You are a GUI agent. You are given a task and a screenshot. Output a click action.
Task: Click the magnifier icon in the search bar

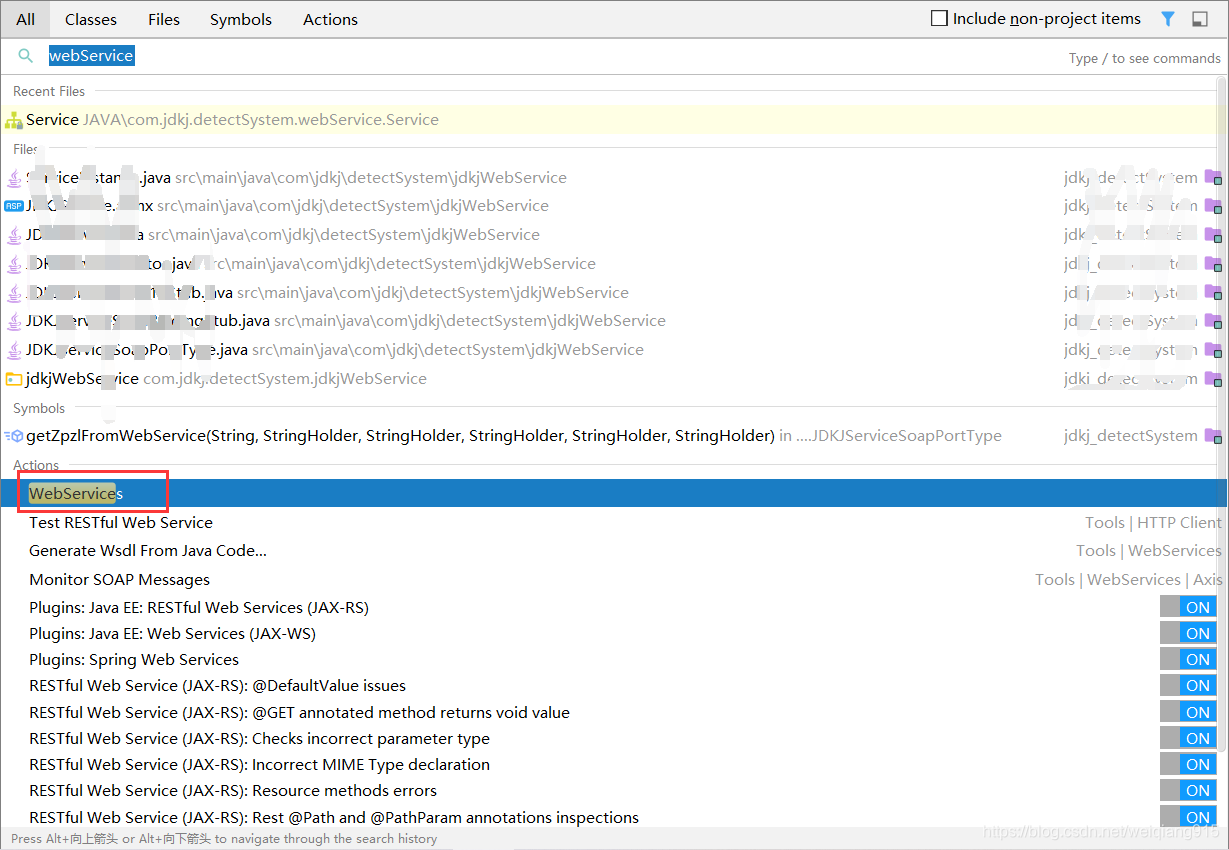pos(25,55)
